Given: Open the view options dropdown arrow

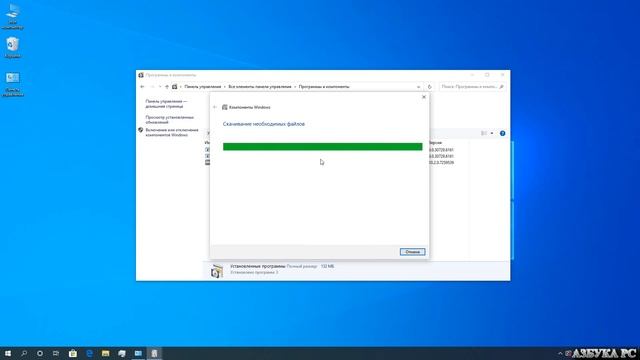Looking at the screenshot, I should coord(492,133).
